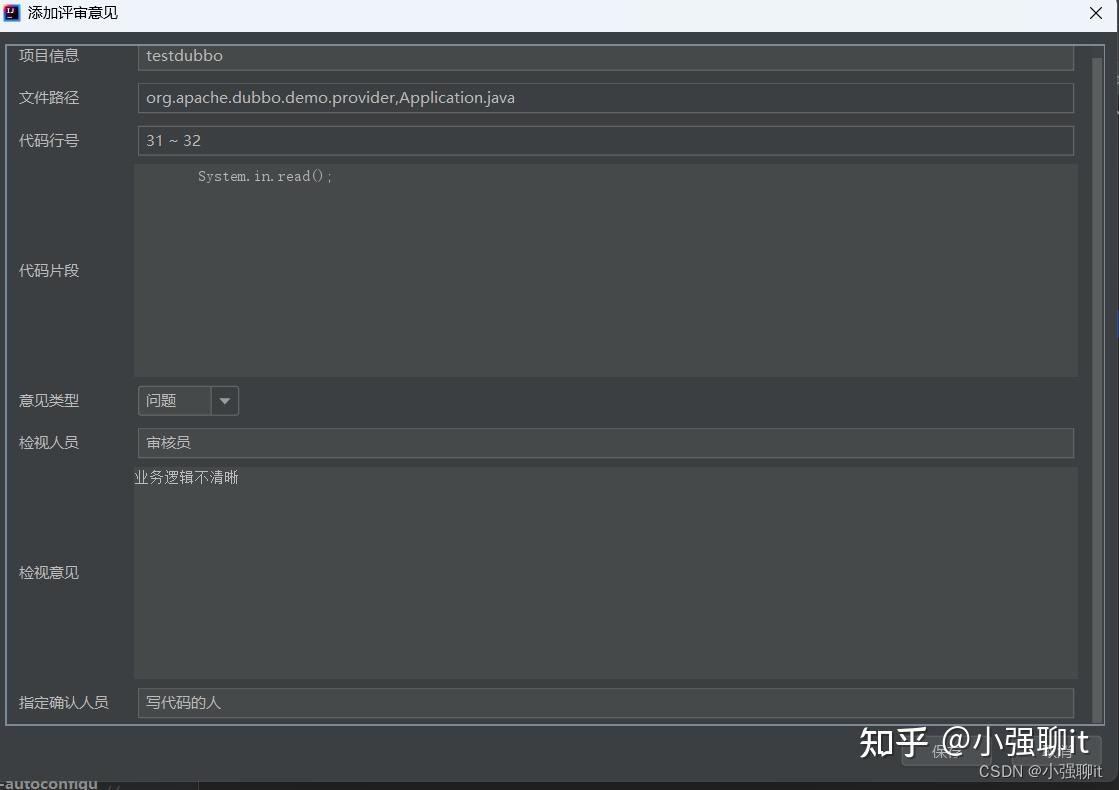
Task: Place cursor in the 检视意见 text area
Action: 604,572
